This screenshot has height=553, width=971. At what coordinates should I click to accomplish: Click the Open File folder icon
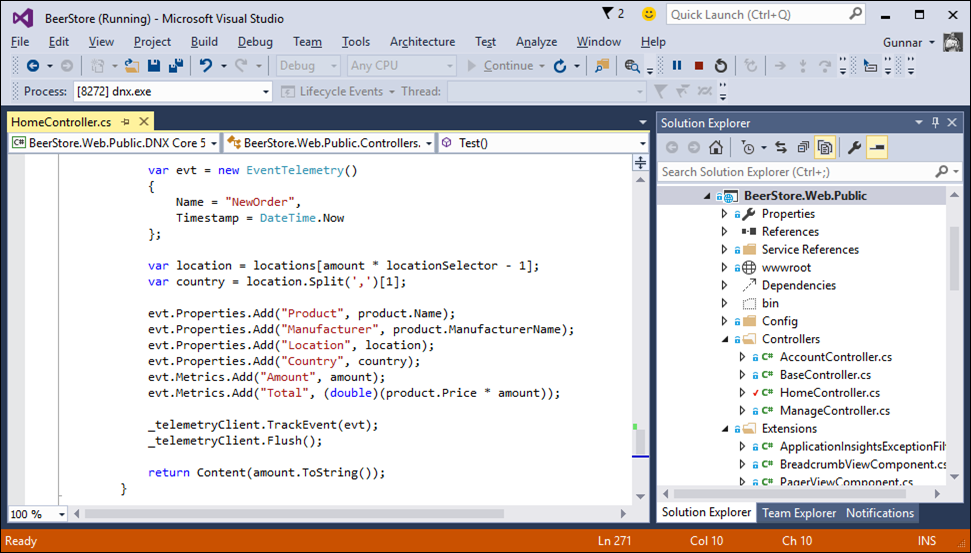131,66
